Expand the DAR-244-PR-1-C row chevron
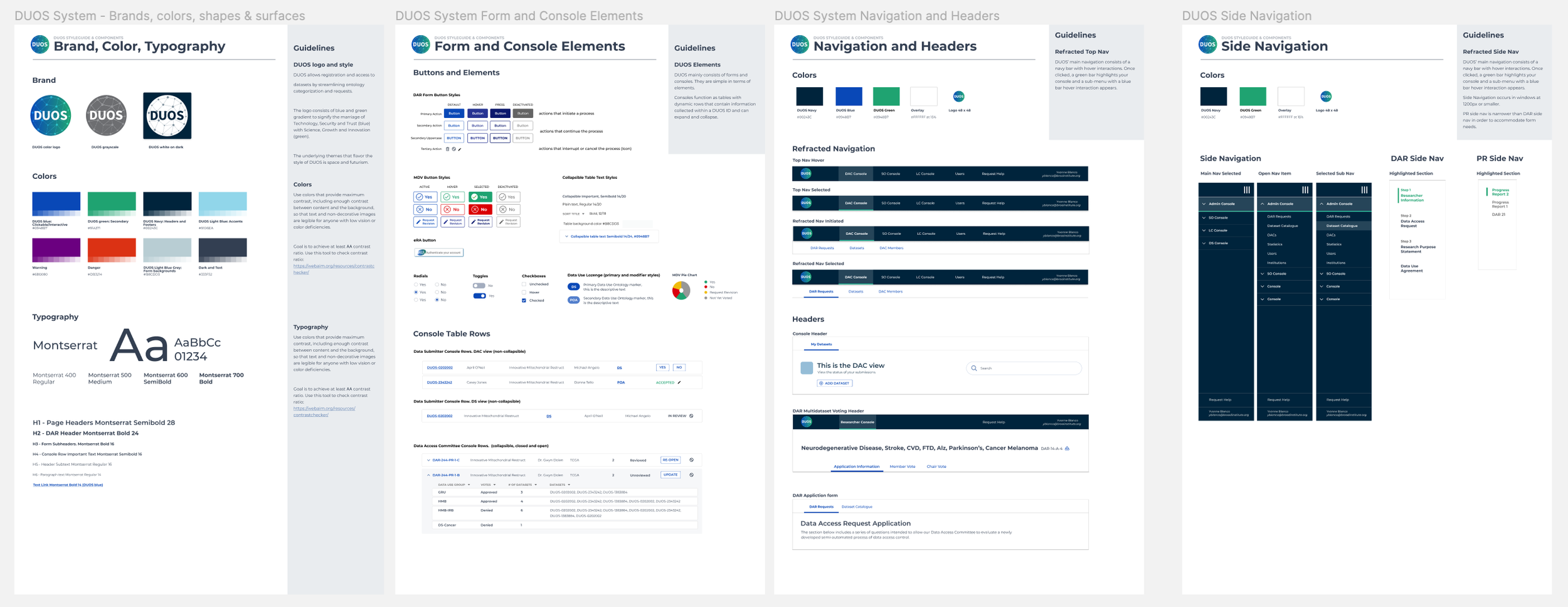The height and width of the screenshot is (607, 1568). click(428, 460)
